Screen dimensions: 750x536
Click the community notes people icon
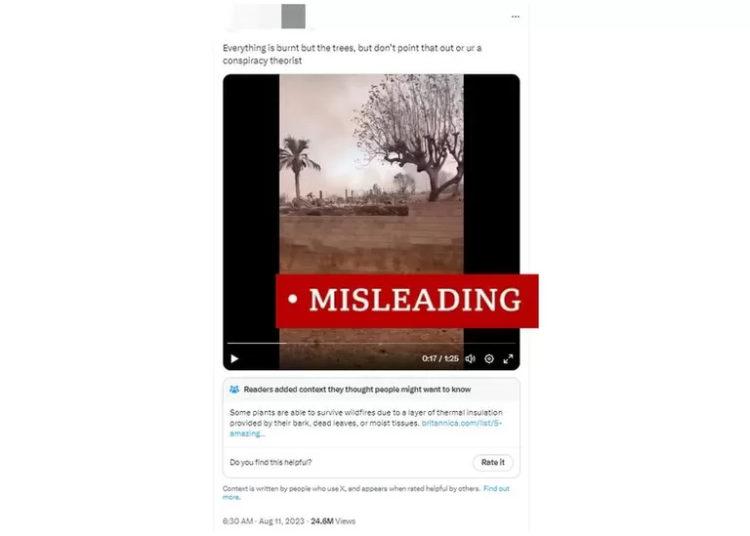tap(234, 389)
